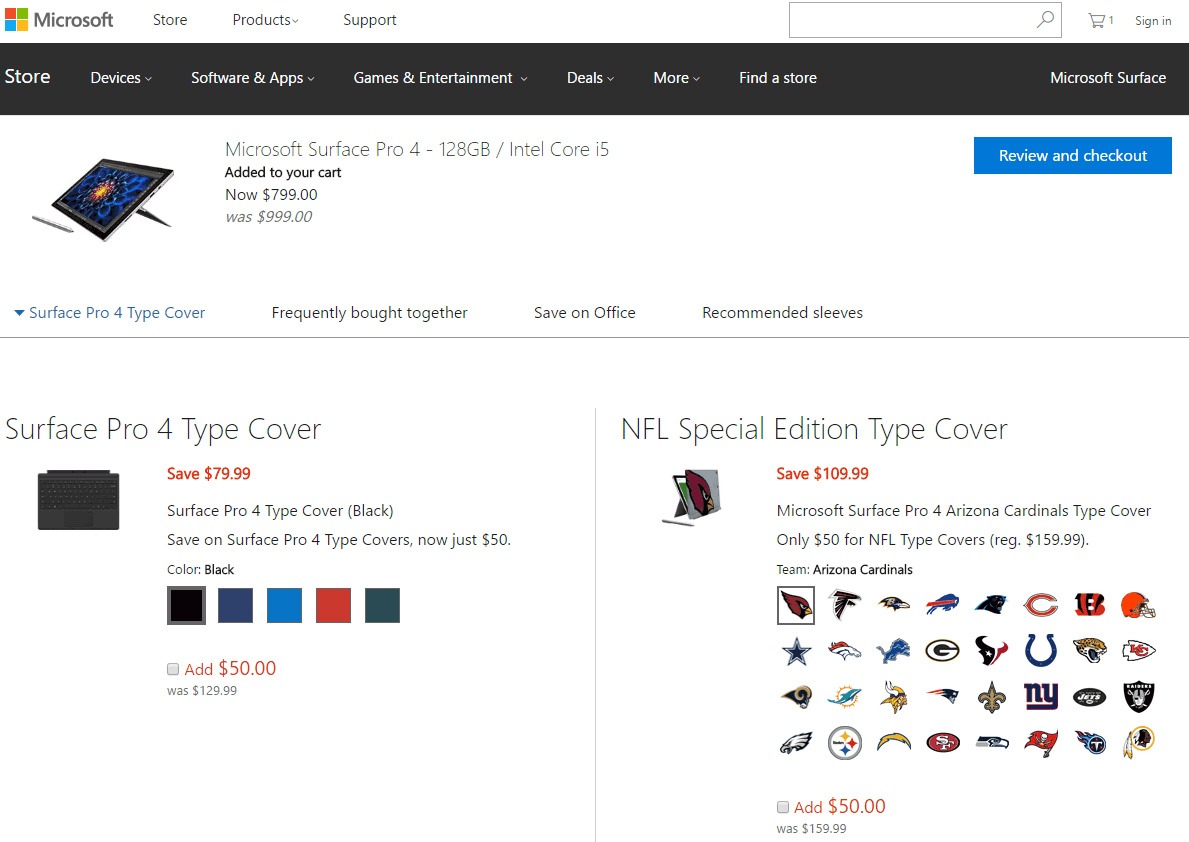Select the New York Giants logo
The width and height of the screenshot is (1189, 842).
click(1040, 696)
